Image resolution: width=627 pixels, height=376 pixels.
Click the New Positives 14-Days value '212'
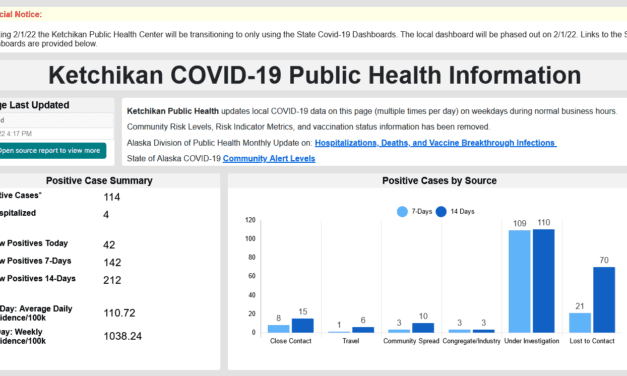[x=112, y=280]
